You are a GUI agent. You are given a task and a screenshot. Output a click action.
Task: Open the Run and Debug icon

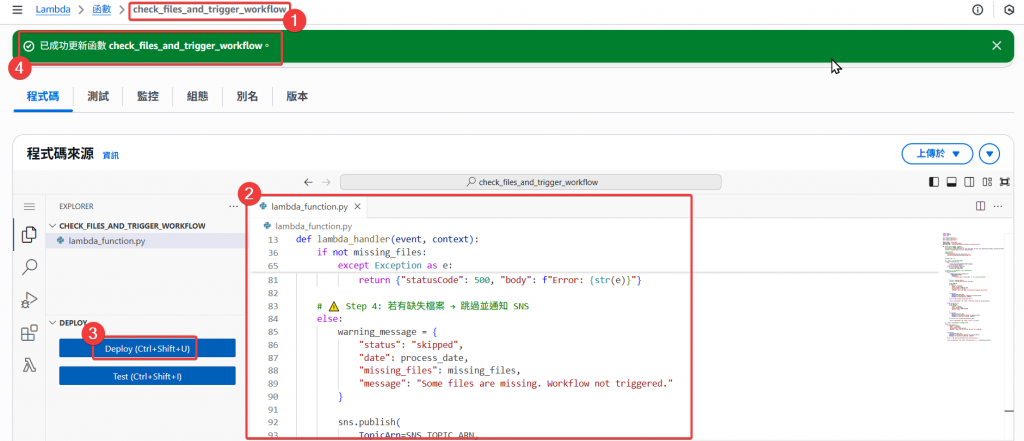click(x=29, y=300)
